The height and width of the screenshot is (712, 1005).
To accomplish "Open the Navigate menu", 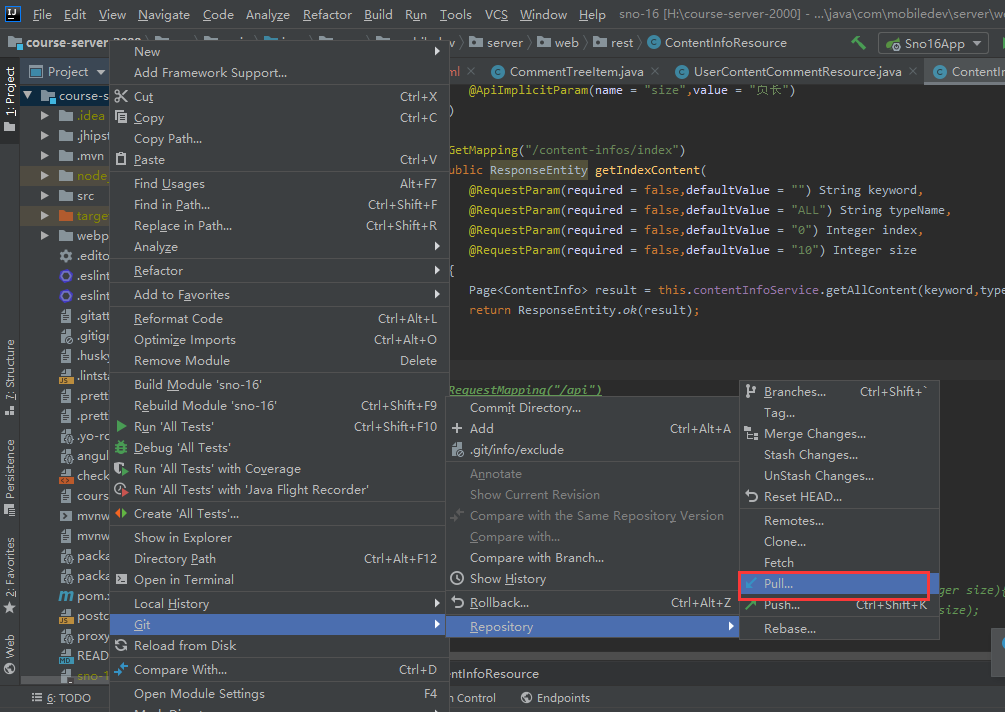I will [163, 15].
